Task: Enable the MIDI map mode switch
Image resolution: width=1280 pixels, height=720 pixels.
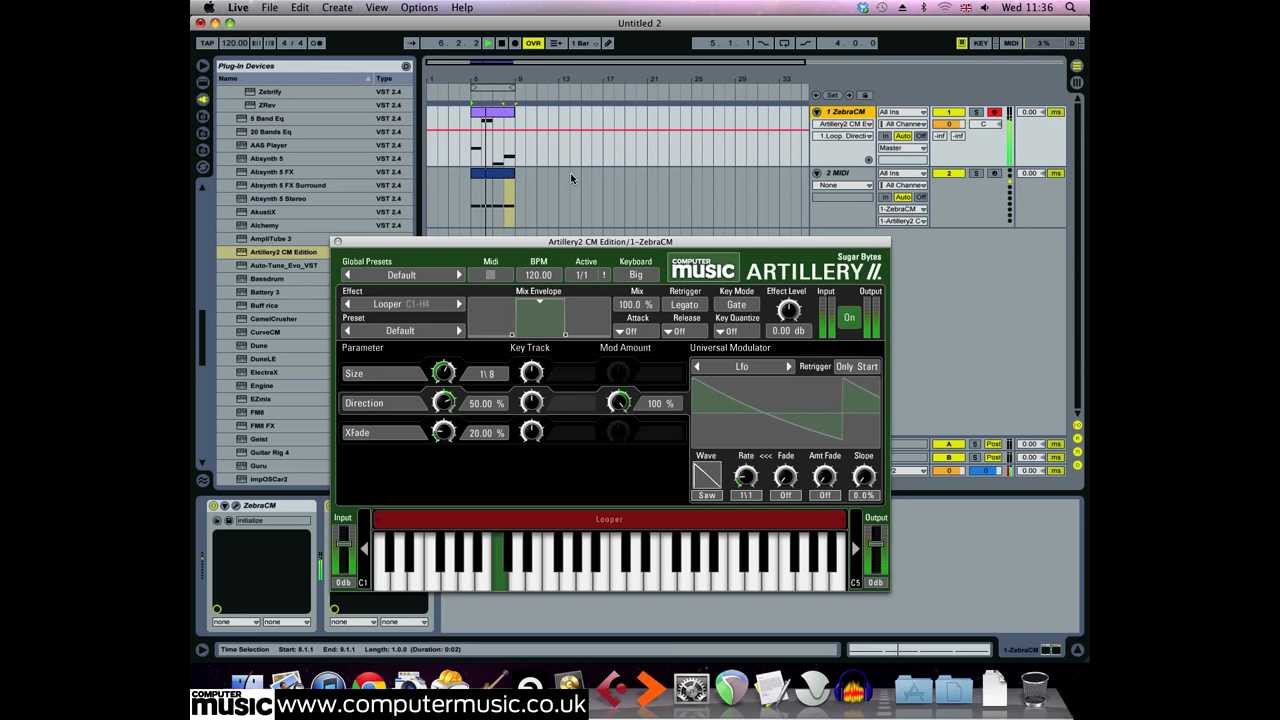Action: pyautogui.click(x=1011, y=43)
